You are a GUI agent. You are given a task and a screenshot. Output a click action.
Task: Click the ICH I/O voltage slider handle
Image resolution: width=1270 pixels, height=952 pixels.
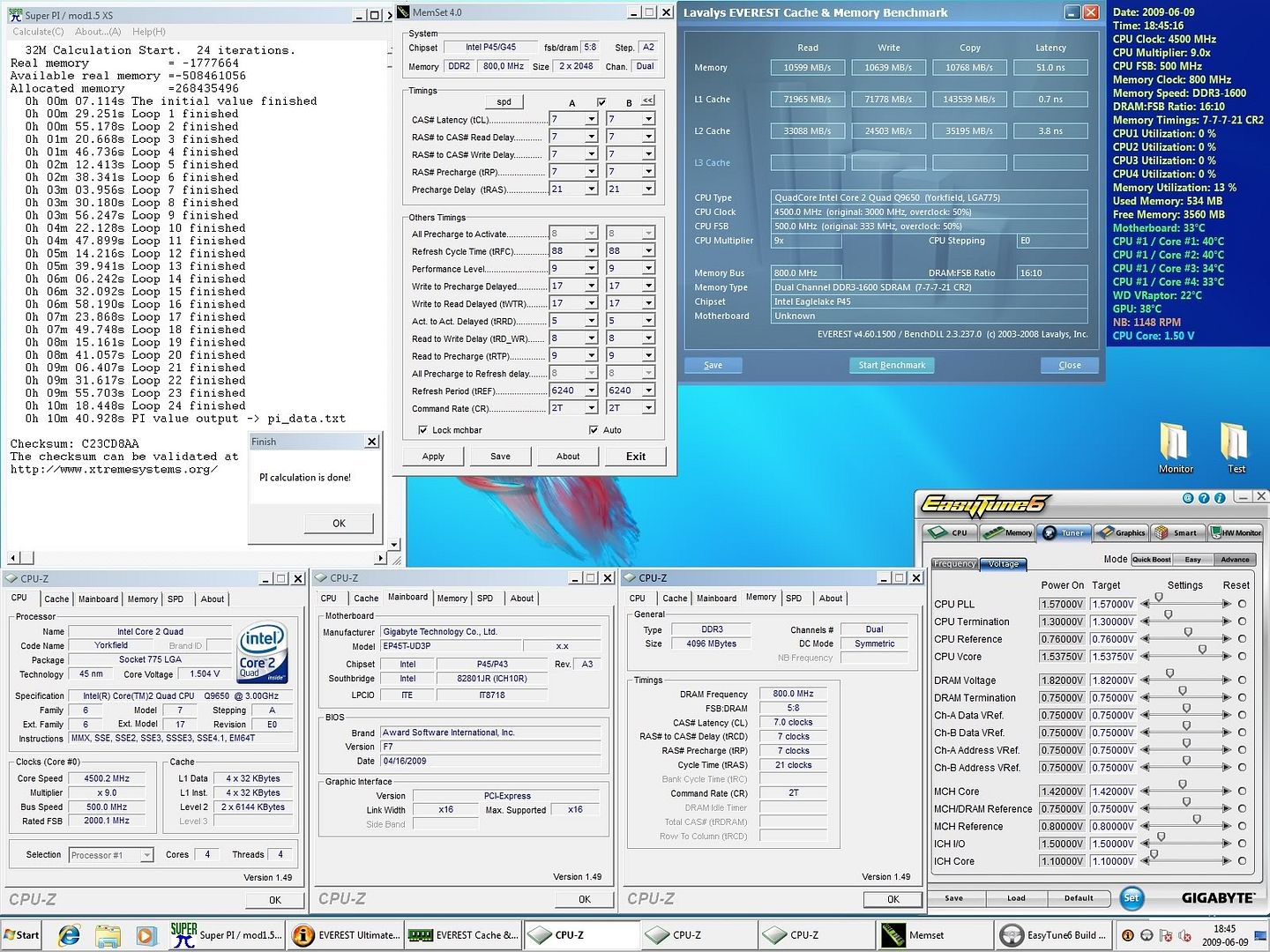1161,837
